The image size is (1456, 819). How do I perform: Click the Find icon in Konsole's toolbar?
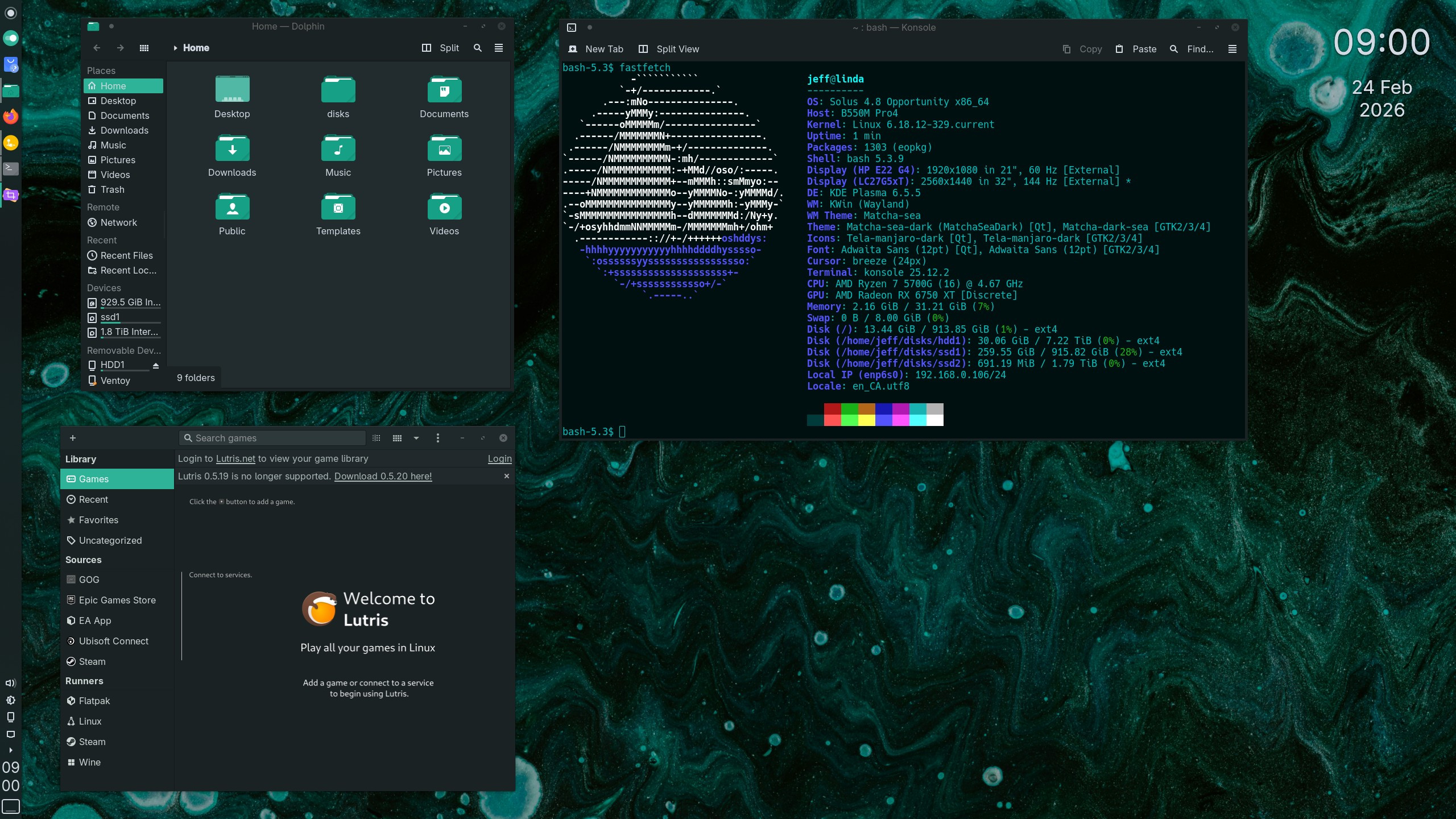(x=1173, y=49)
